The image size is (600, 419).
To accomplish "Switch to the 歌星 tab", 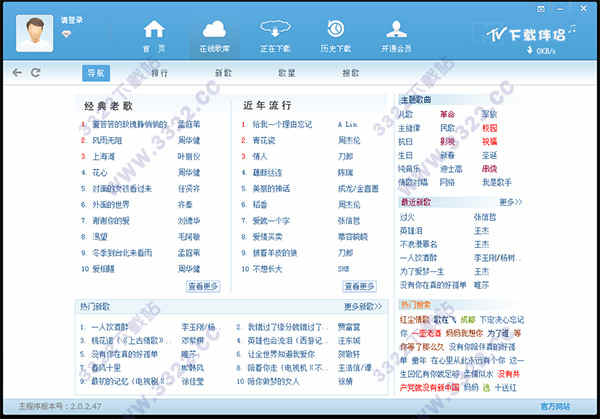I will (287, 73).
